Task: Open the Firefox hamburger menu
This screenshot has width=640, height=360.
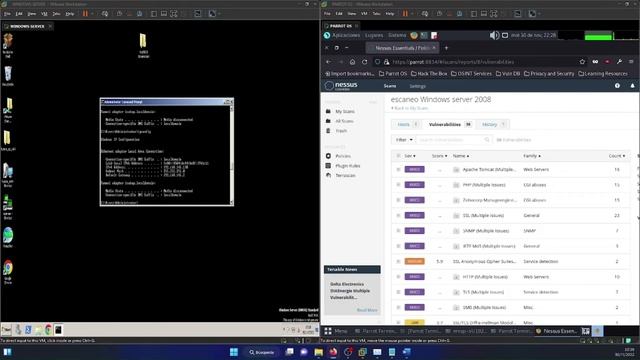Action: 631,62
